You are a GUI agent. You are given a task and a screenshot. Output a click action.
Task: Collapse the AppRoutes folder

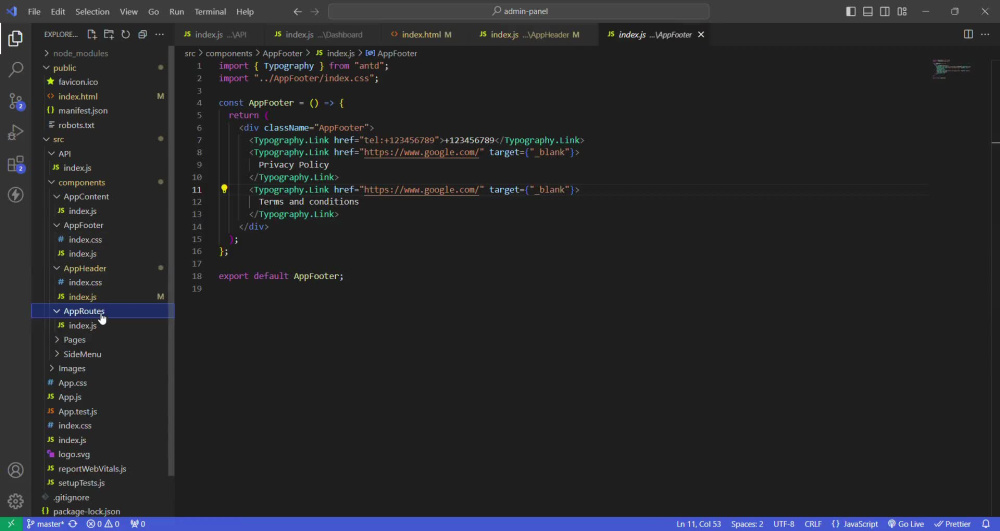[x=83, y=311]
